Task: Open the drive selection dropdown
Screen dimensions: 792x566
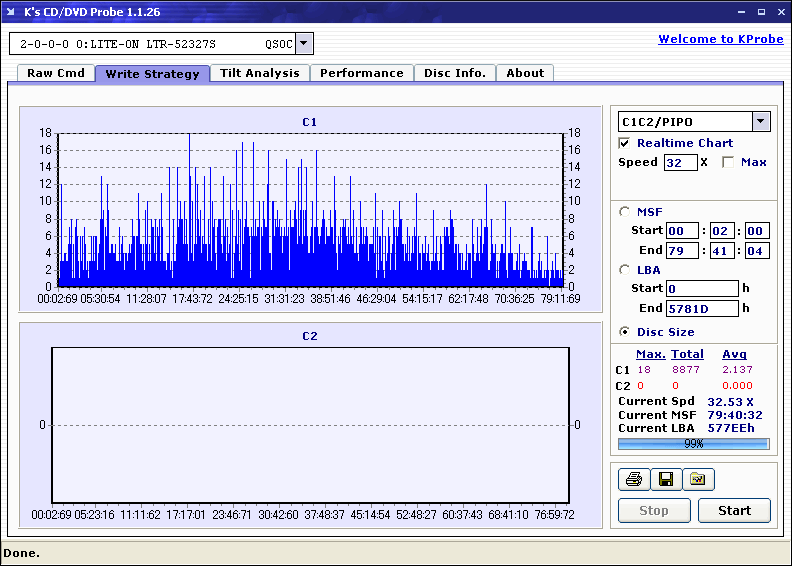Action: coord(304,43)
